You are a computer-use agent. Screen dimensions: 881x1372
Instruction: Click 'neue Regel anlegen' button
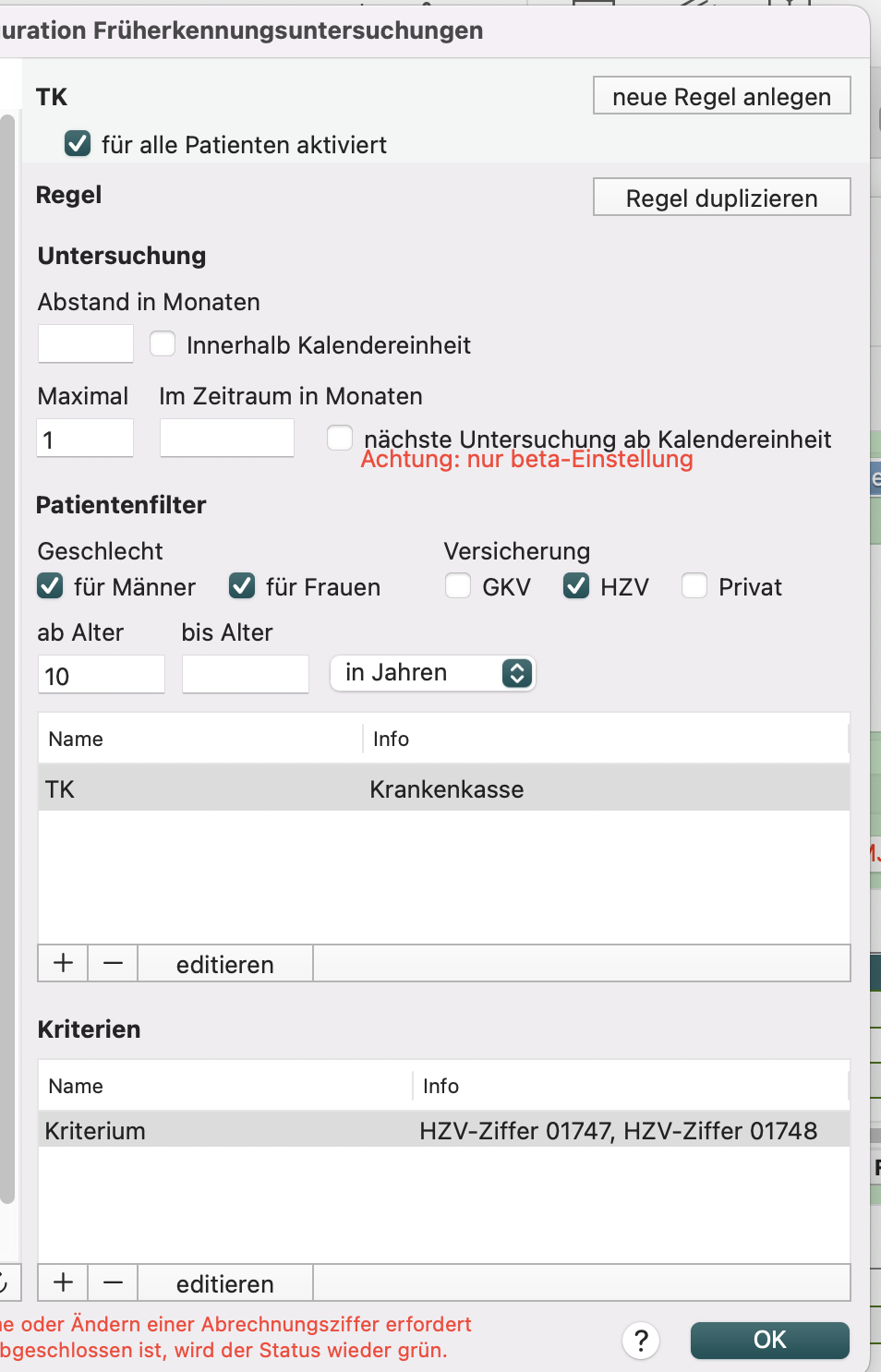(x=721, y=96)
